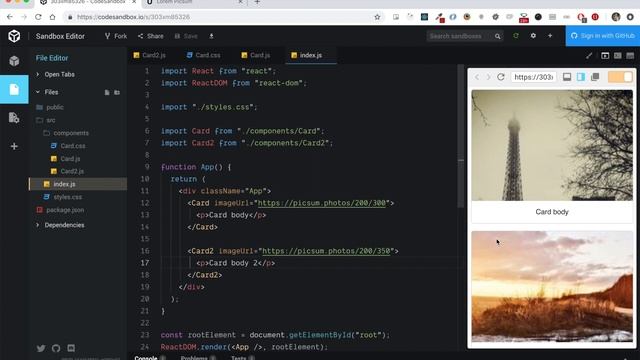Click the browser home icon
This screenshot has width=640, height=360.
pyautogui.click(x=52, y=17)
